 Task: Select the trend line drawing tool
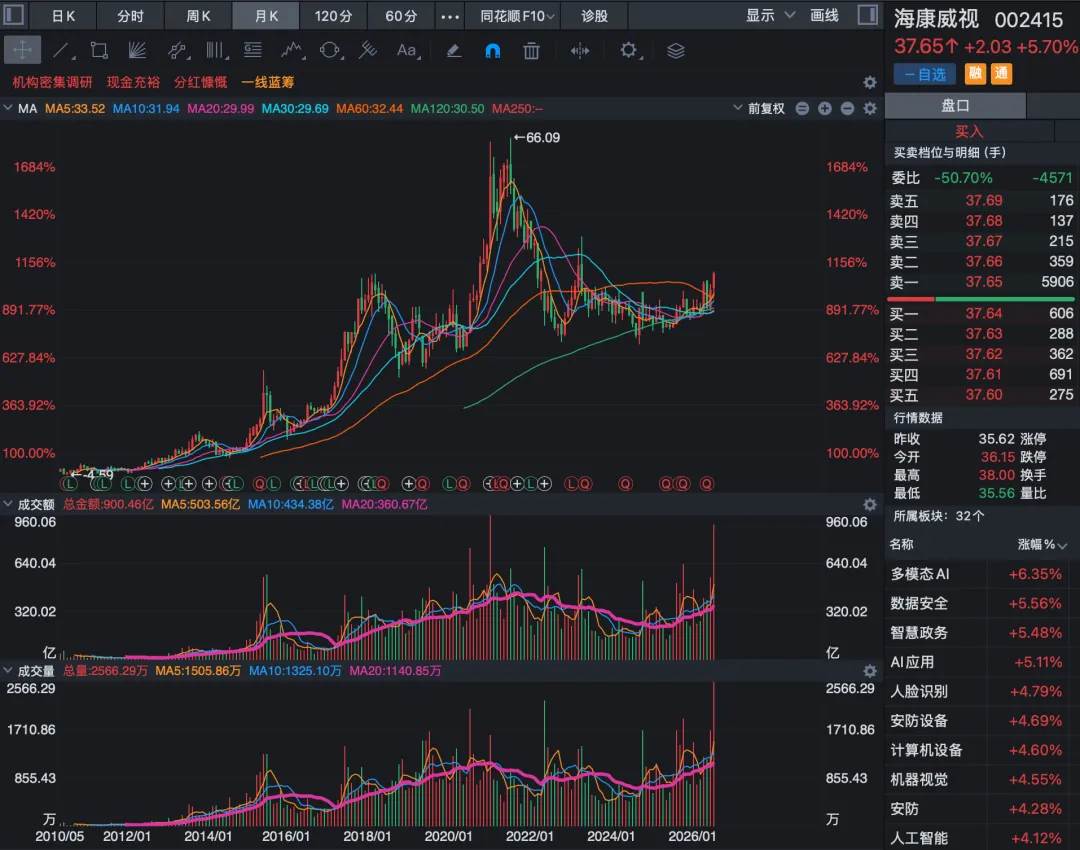coord(62,50)
